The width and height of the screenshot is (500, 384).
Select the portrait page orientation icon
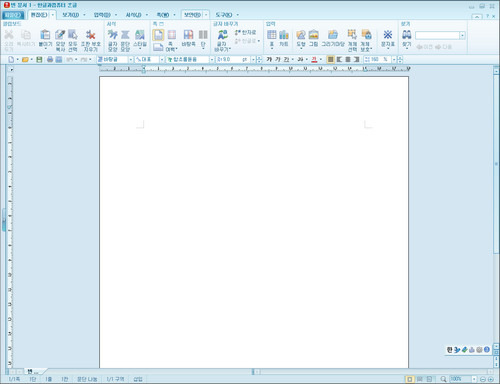point(158,35)
